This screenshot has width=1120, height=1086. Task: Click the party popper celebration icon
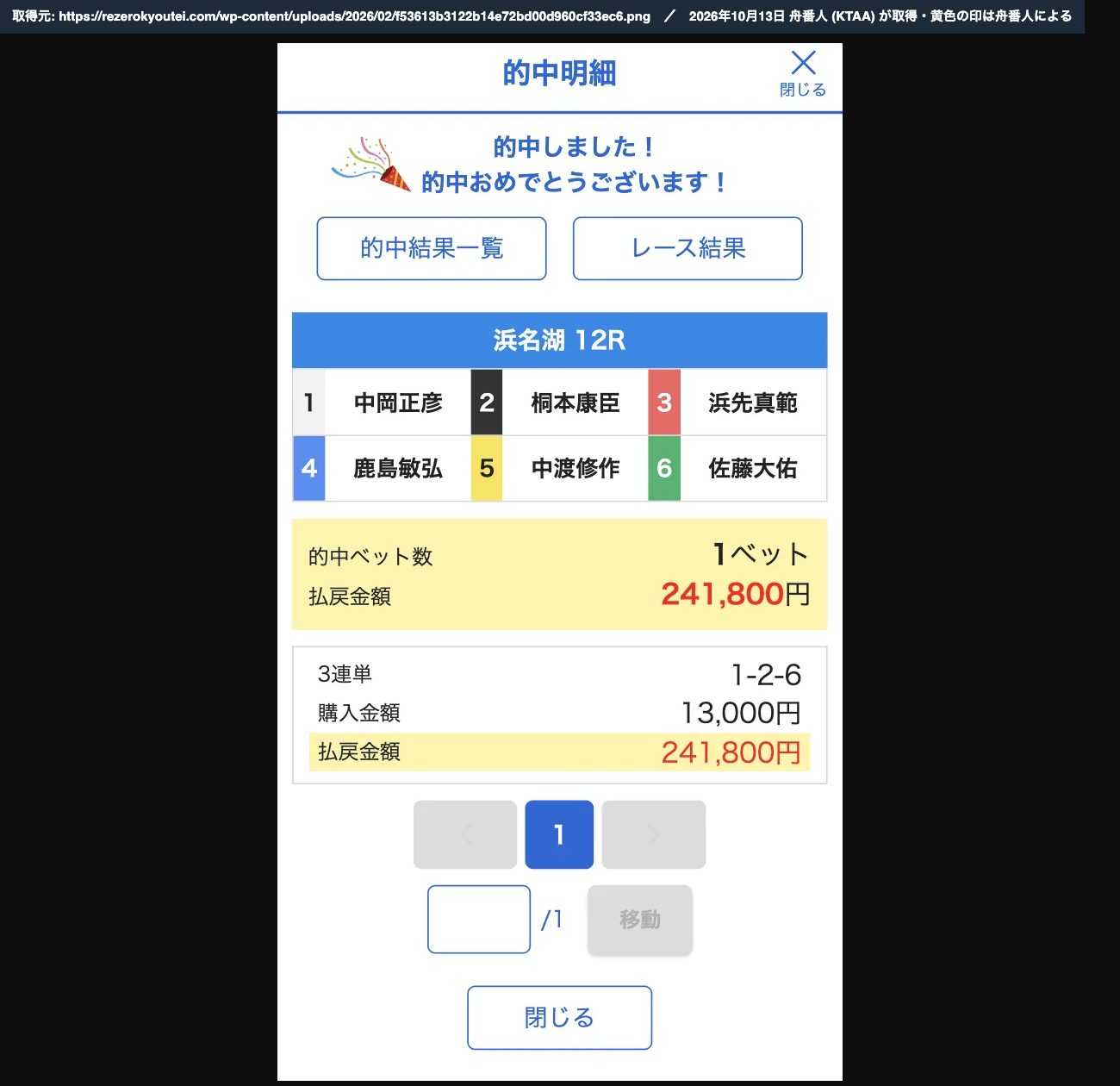(x=371, y=164)
